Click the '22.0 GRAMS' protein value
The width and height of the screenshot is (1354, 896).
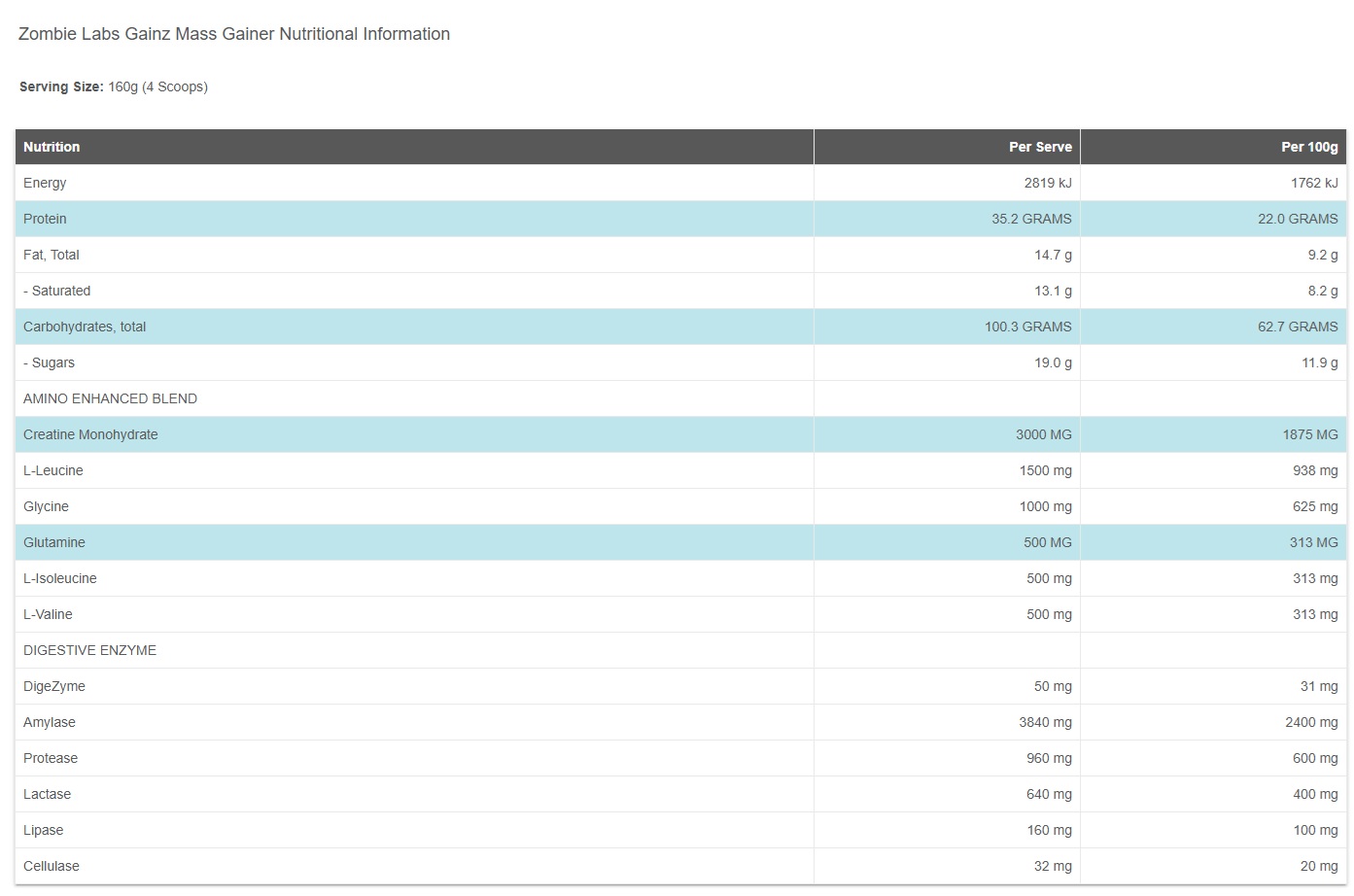tap(1298, 219)
